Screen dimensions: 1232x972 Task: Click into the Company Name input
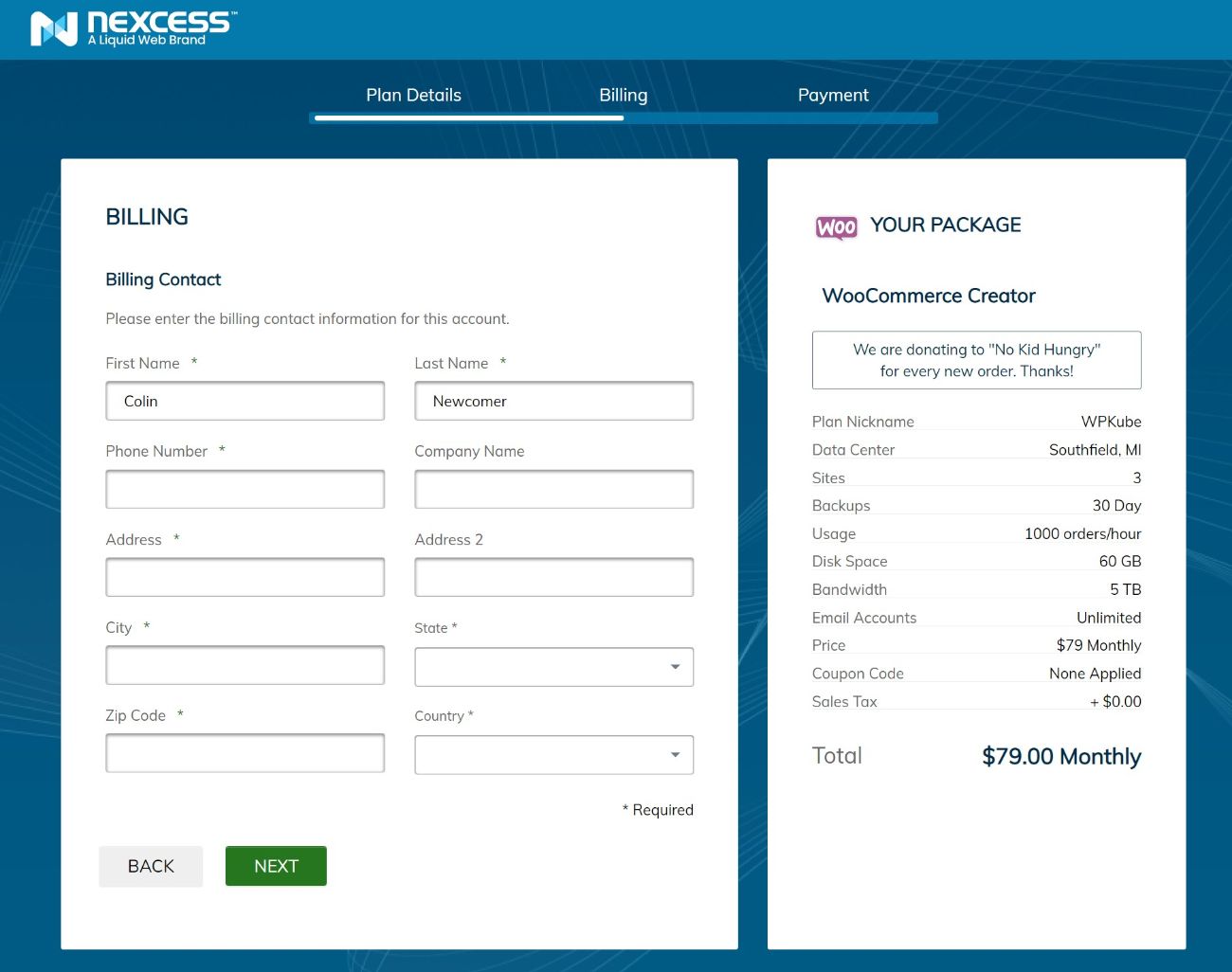pos(554,489)
